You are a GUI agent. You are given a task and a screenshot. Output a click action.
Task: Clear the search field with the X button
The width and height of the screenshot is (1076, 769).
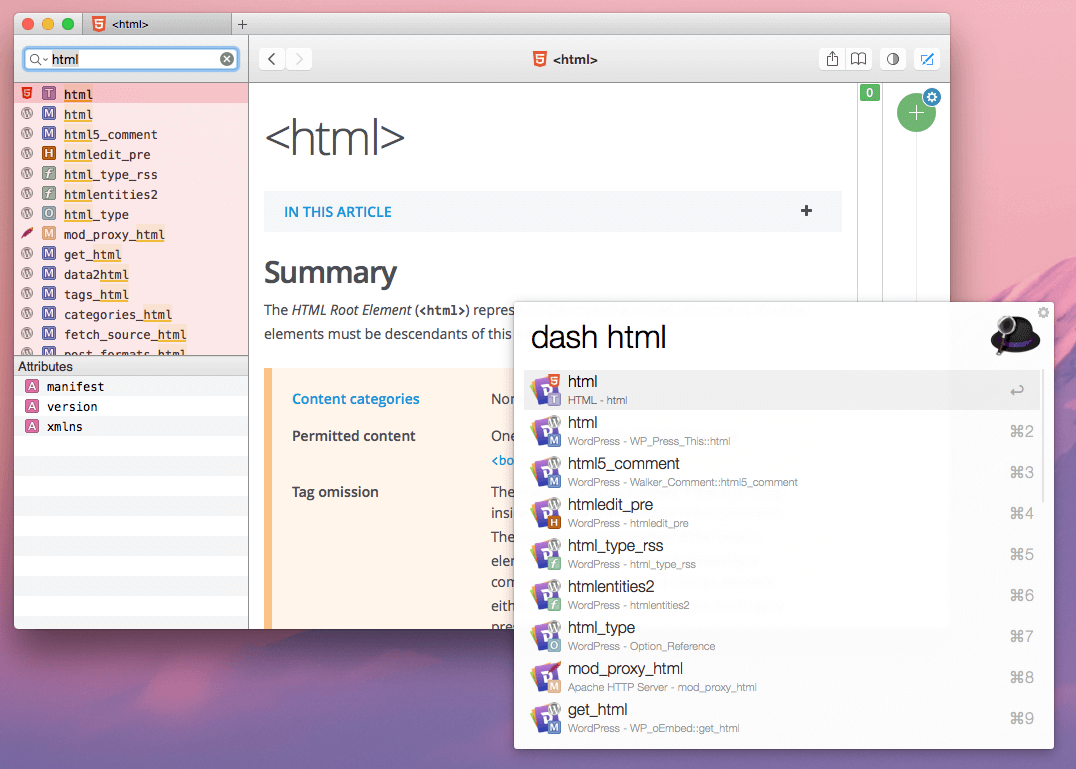click(x=227, y=60)
